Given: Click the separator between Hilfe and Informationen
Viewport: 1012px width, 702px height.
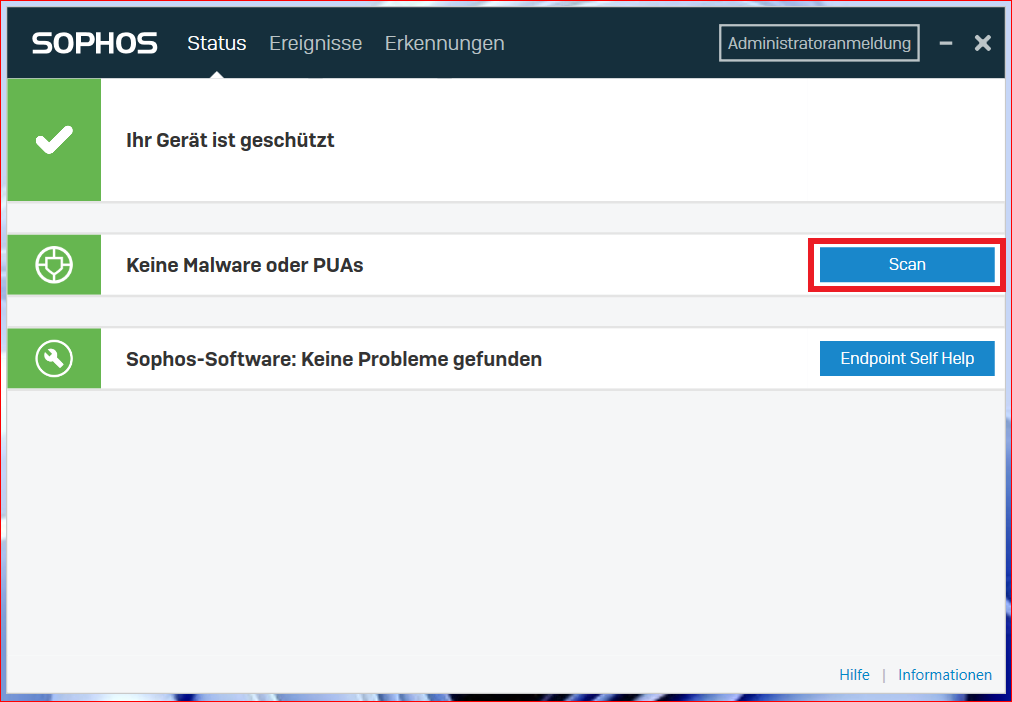Looking at the screenshot, I should tap(884, 675).
